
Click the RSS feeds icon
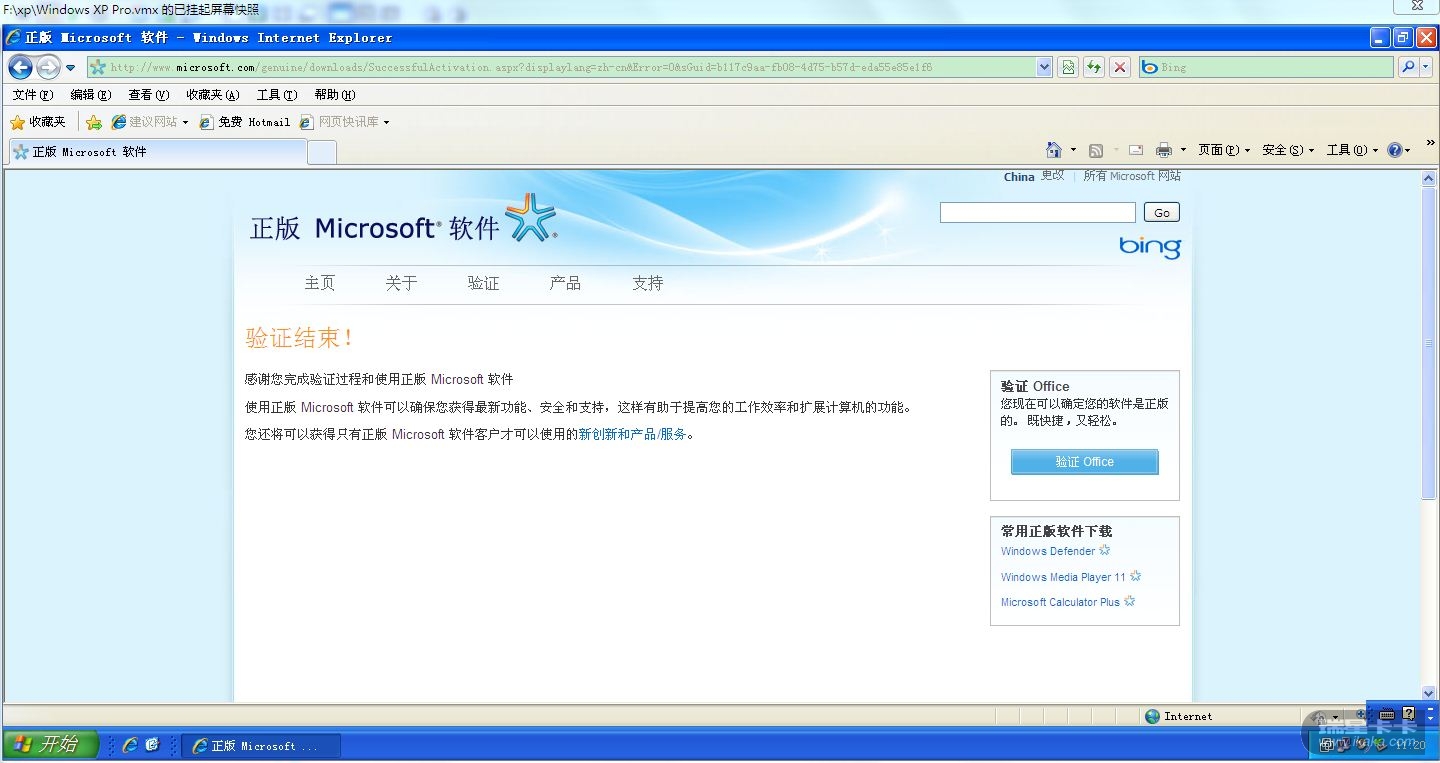(x=1096, y=150)
